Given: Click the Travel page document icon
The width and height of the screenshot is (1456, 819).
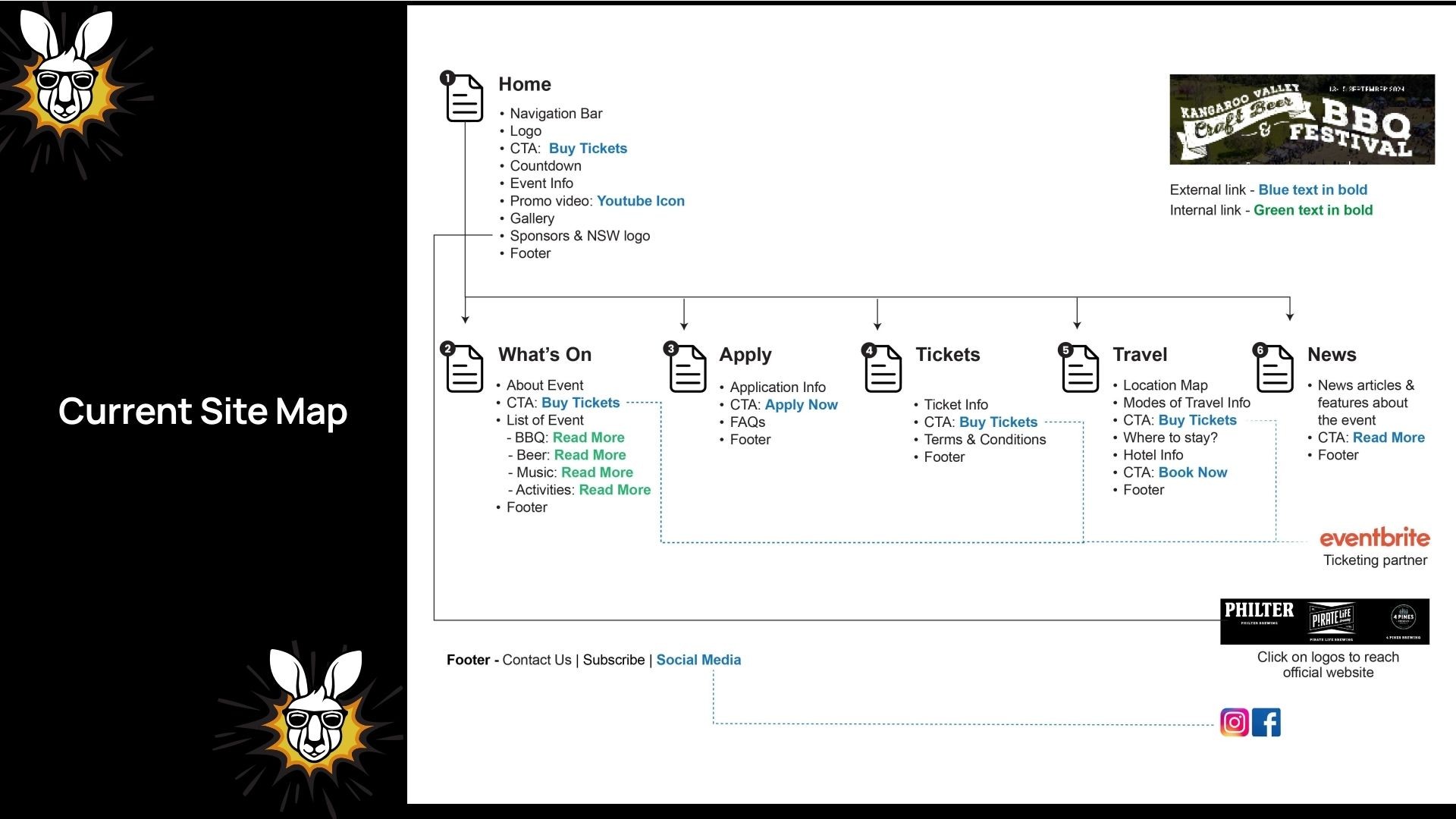Looking at the screenshot, I should (x=1080, y=369).
